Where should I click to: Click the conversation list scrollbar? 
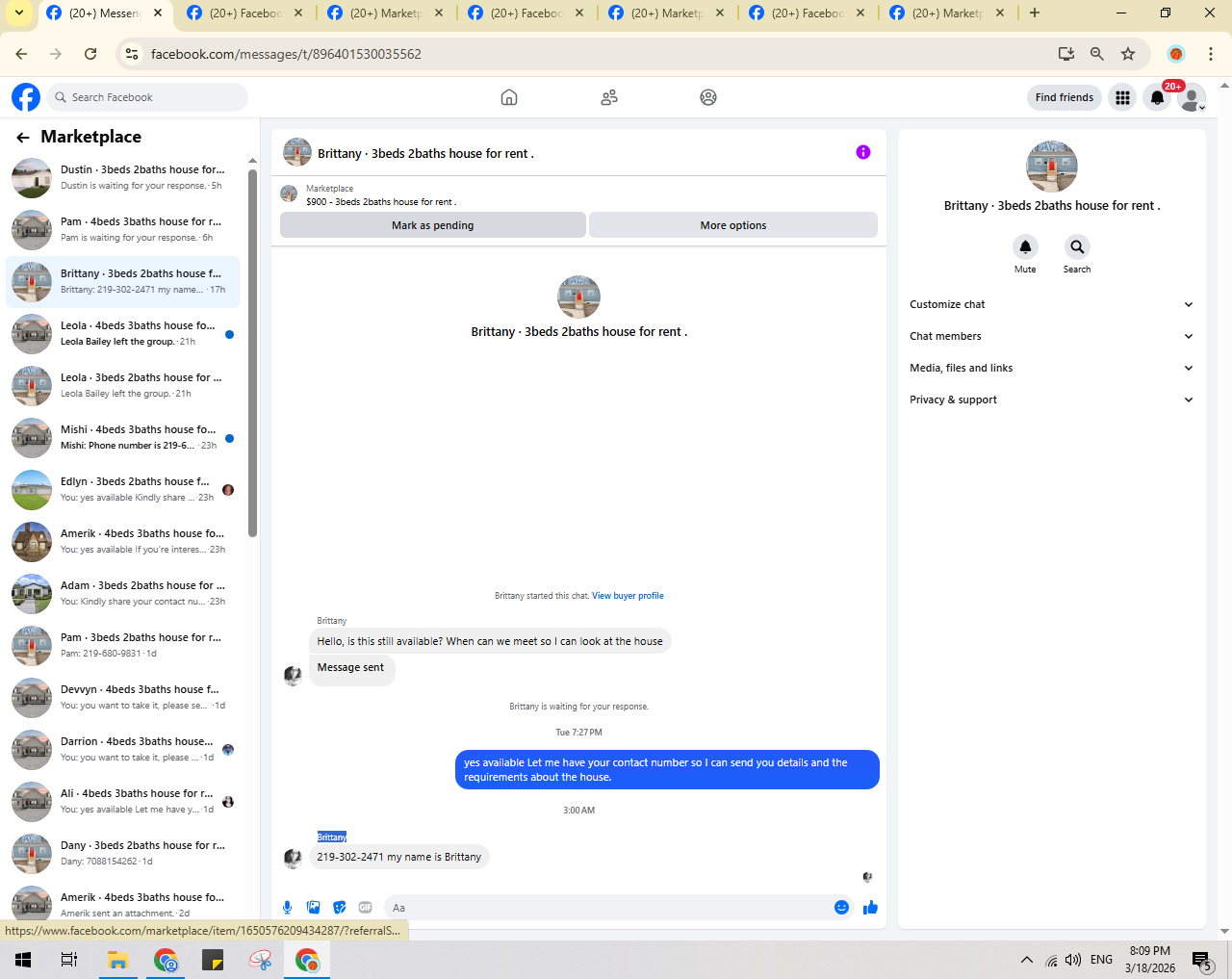point(252,352)
